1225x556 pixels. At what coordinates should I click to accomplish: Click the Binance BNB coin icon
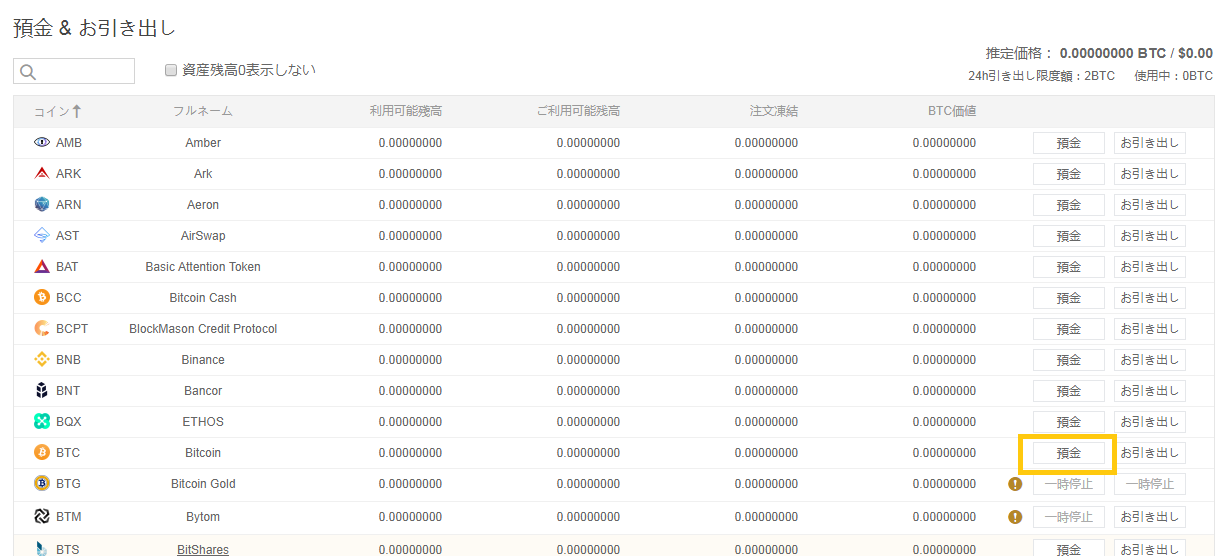[x=42, y=360]
